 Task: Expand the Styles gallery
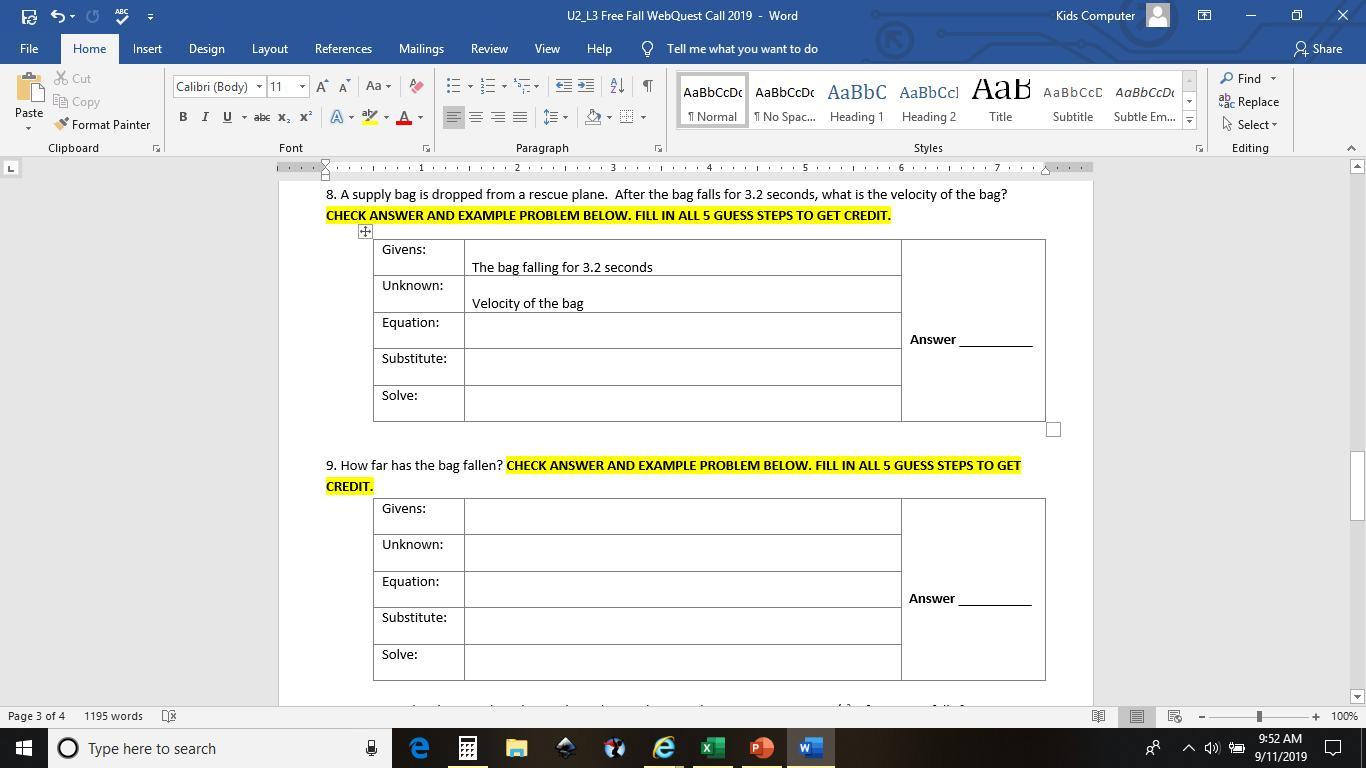point(1189,121)
